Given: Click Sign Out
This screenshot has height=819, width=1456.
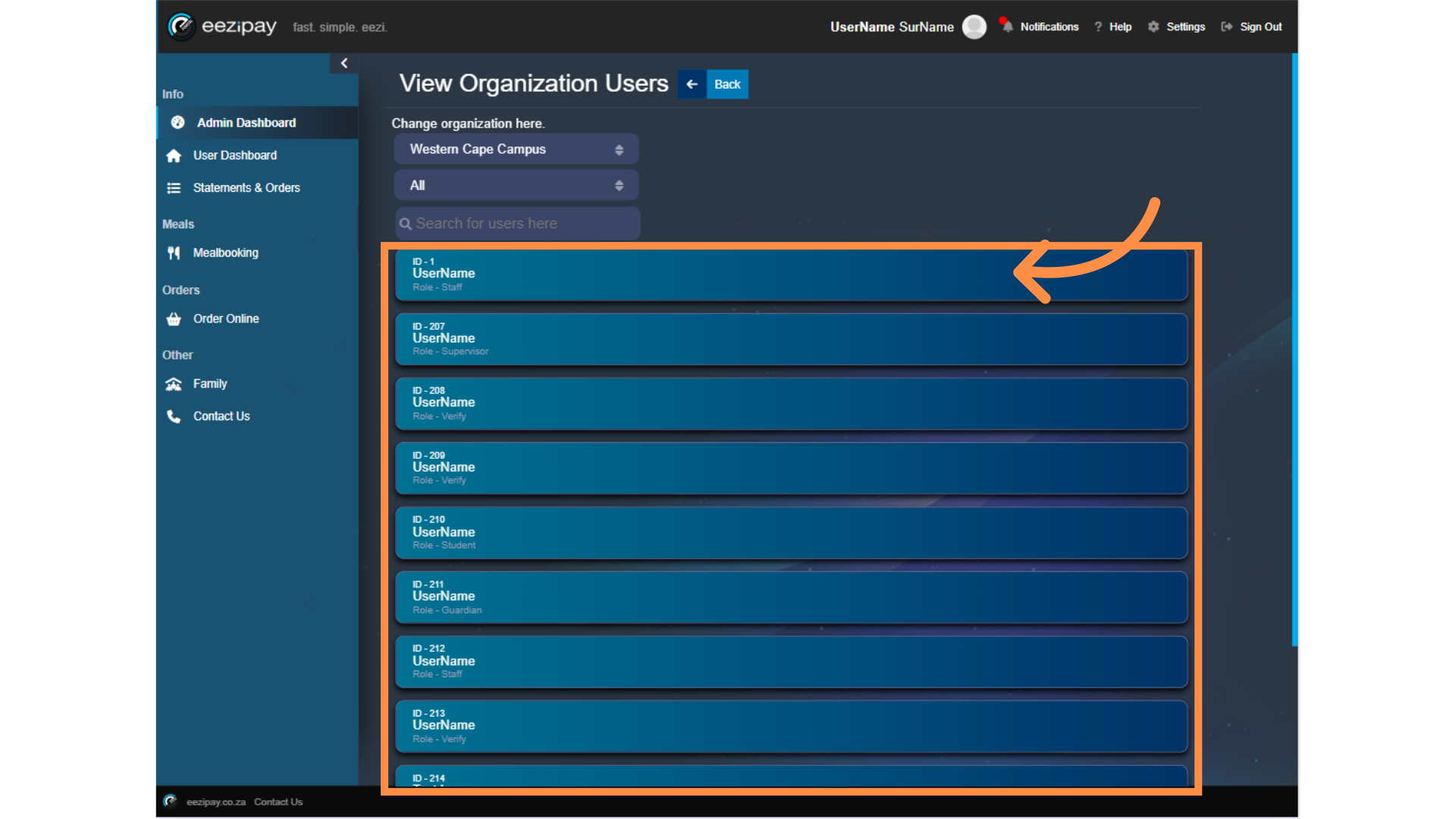Looking at the screenshot, I should pos(1260,27).
